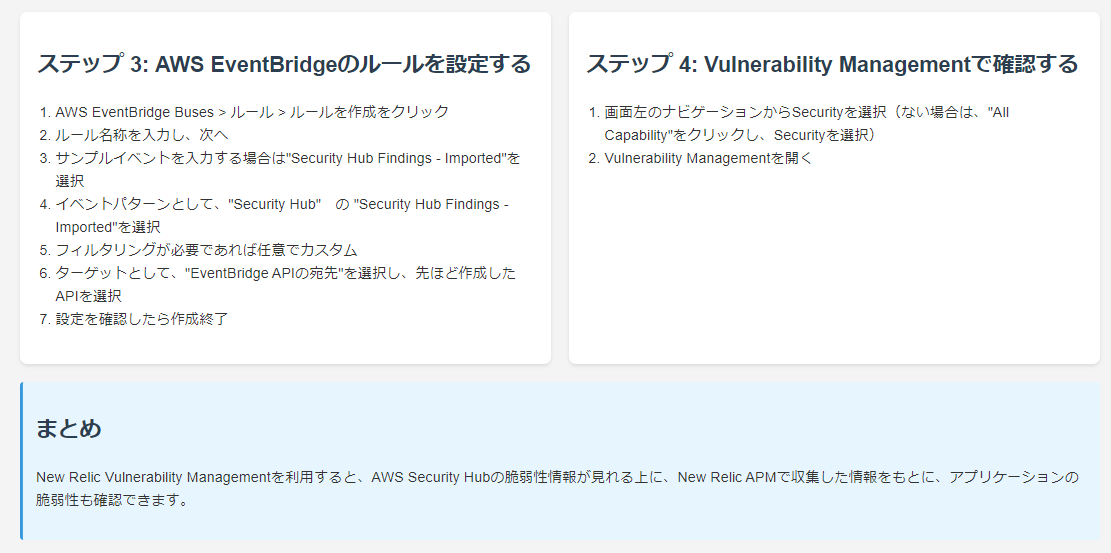
Task: Click the "AWS EventBridge Buses > ルール" list item
Action: 252,112
